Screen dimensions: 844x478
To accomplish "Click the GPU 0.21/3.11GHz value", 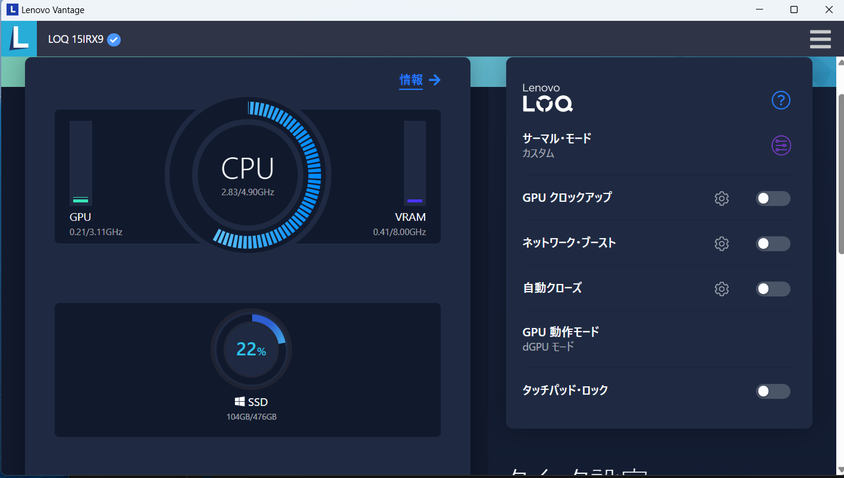I will pos(96,232).
